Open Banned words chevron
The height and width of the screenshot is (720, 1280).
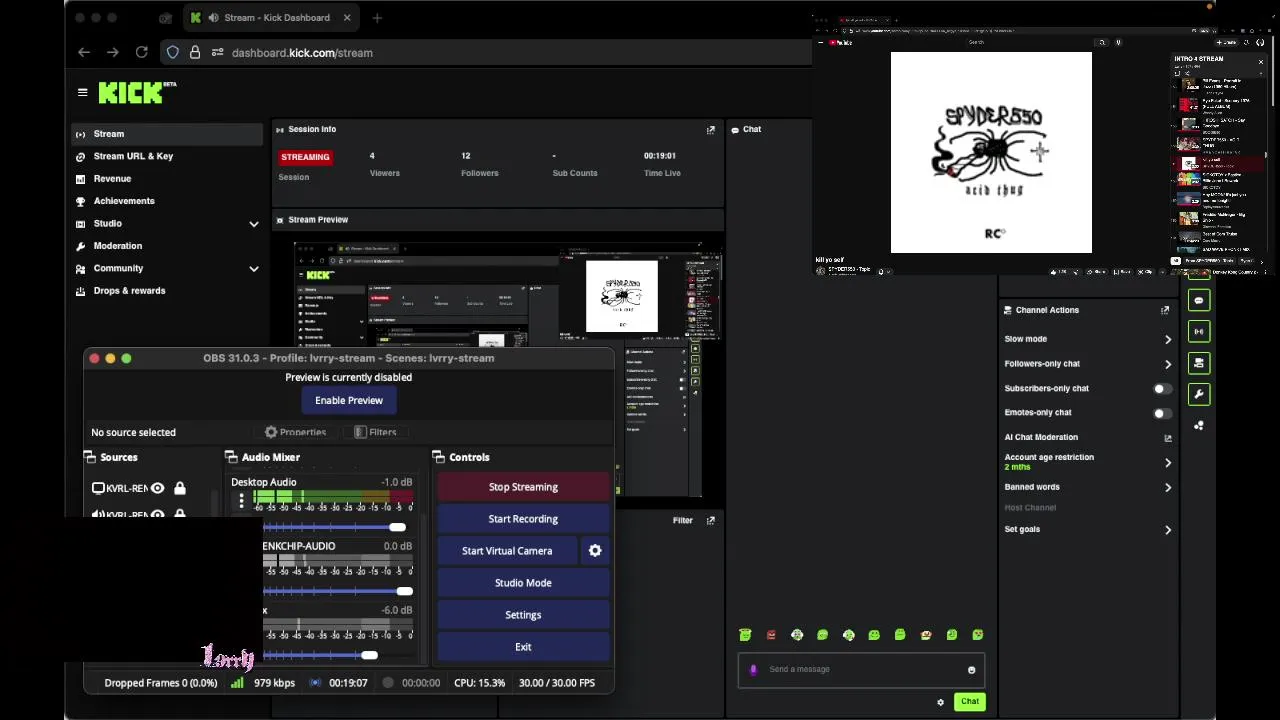point(1168,488)
